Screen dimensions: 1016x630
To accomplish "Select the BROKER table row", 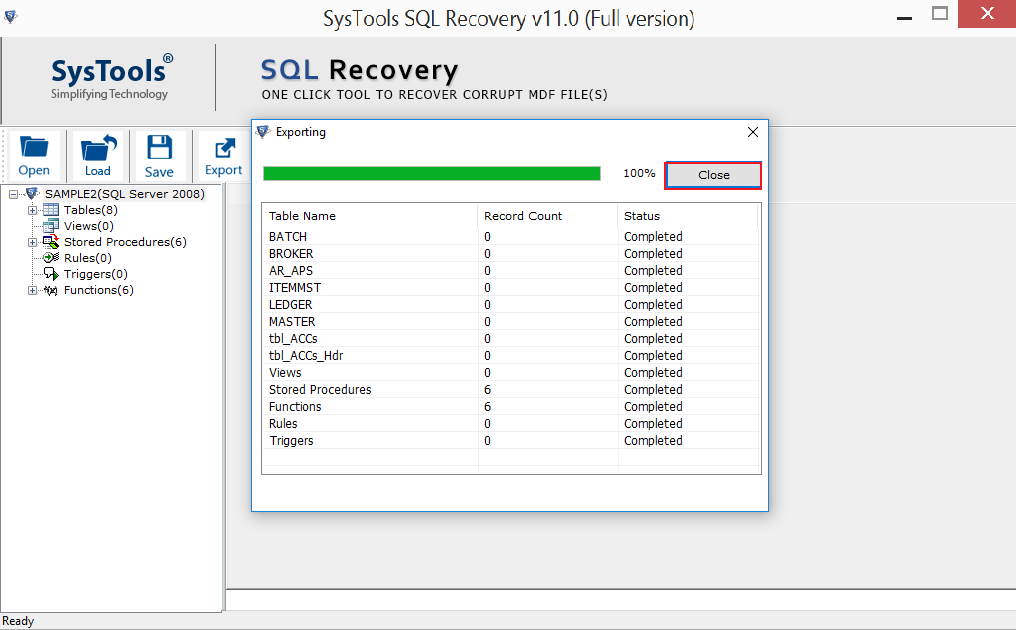I will (511, 254).
